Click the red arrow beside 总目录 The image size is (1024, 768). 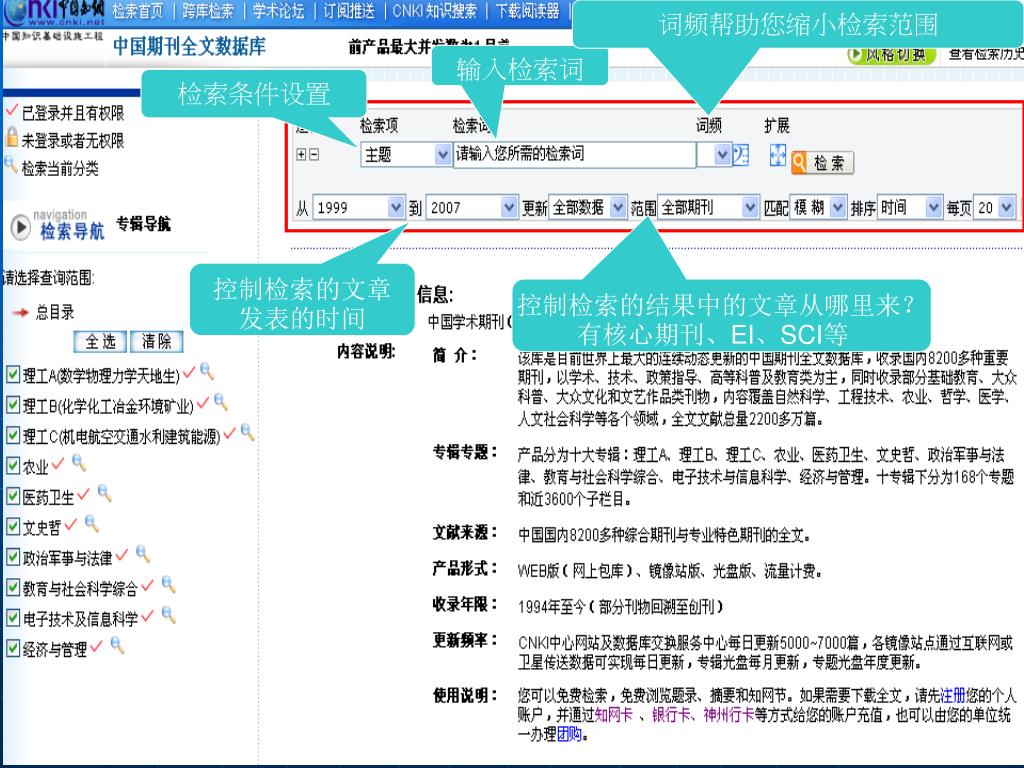21,313
